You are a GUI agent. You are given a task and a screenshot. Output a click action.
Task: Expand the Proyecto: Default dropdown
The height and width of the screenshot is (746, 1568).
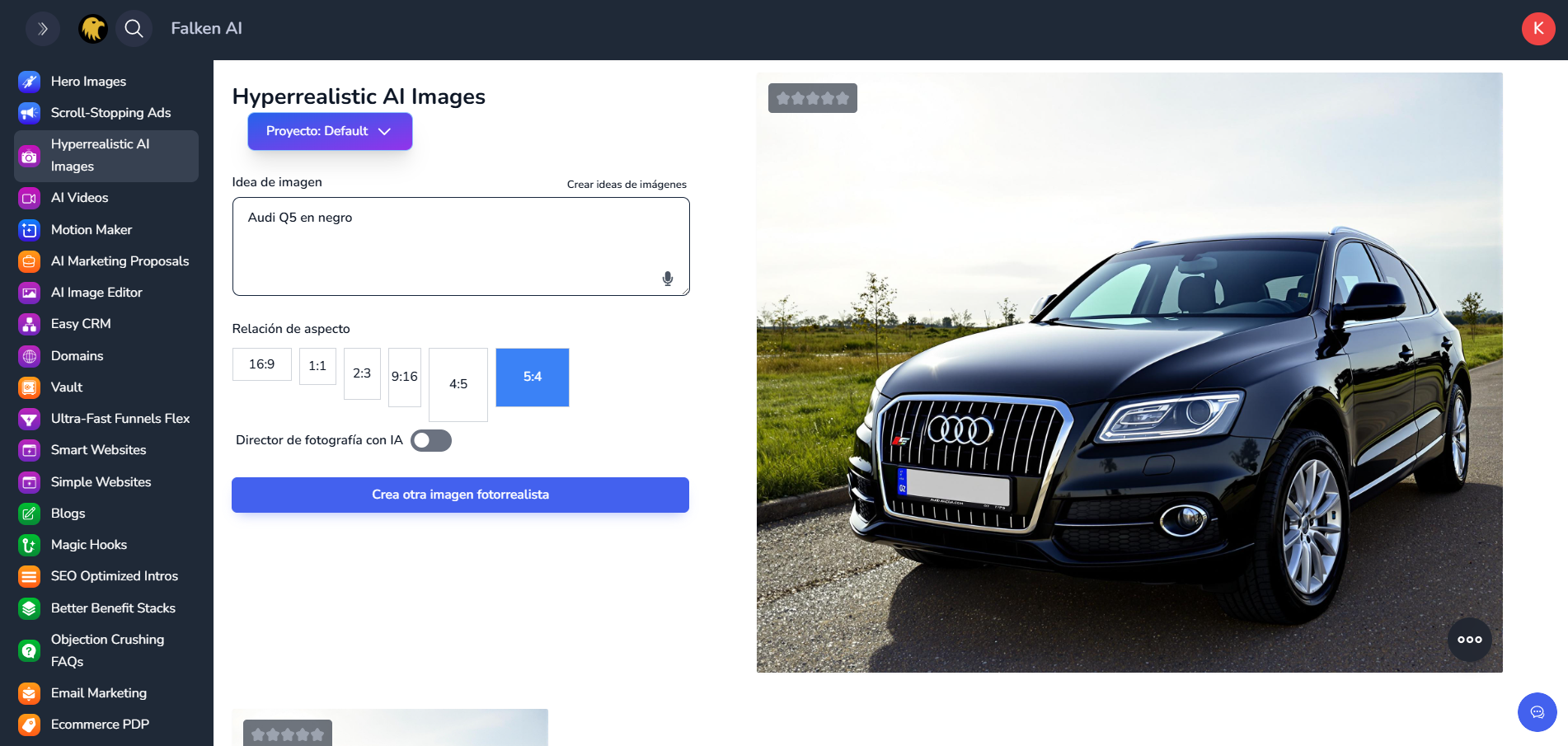330,132
